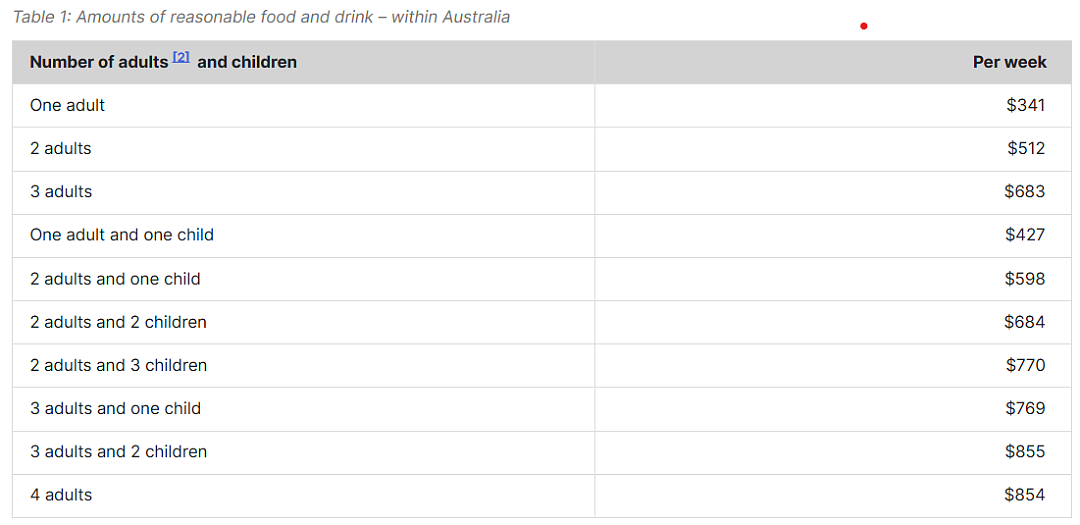Click the One adult row label
The height and width of the screenshot is (525, 1080).
[68, 105]
